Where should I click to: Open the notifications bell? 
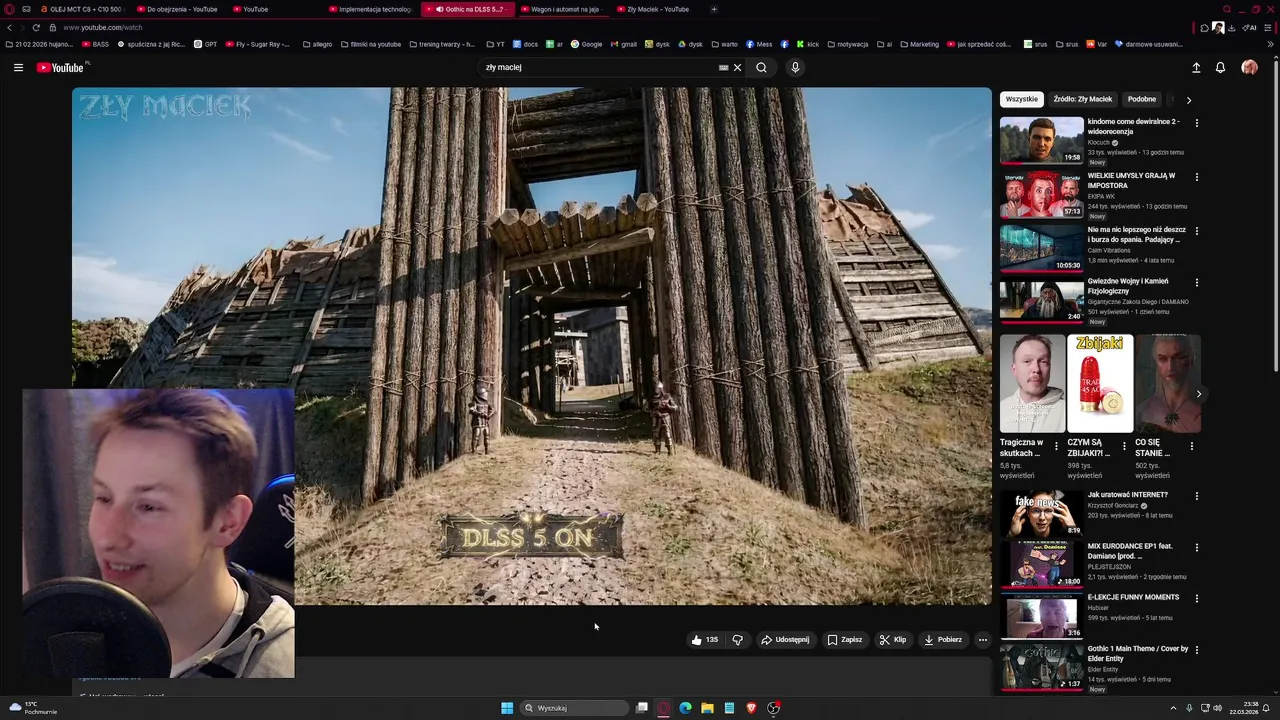click(x=1220, y=68)
